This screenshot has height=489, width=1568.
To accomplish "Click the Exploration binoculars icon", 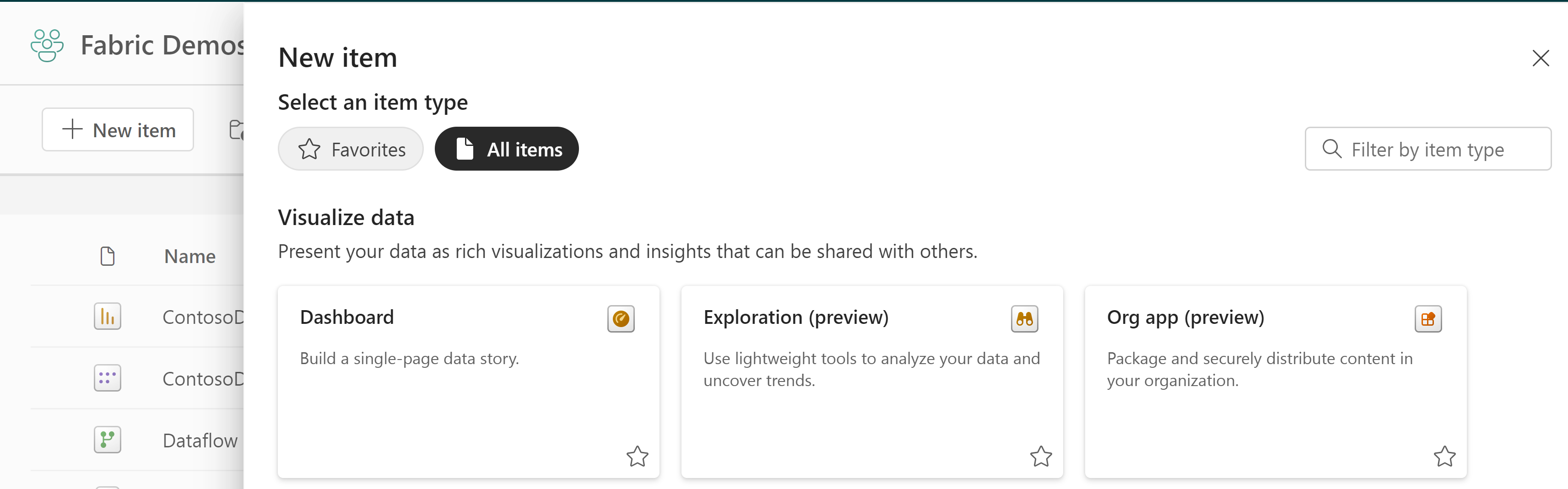I will pyautogui.click(x=1024, y=319).
